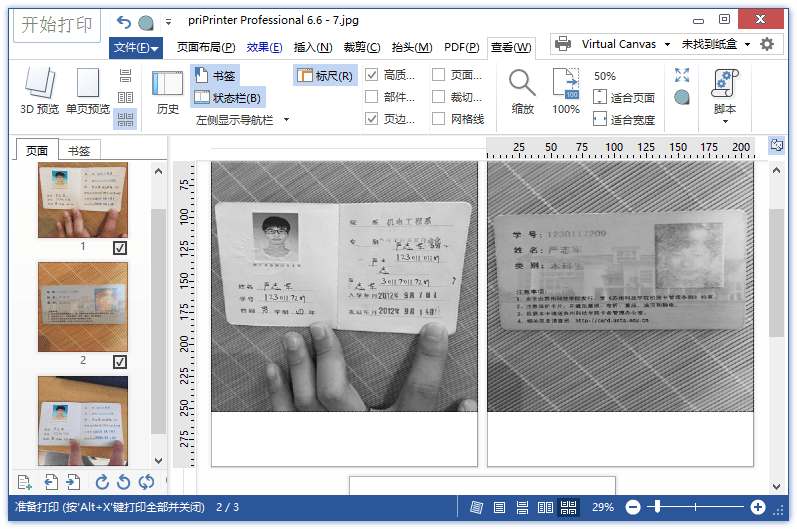Click the undo arrow in title bar
This screenshot has width=797, height=529.
pos(124,21)
